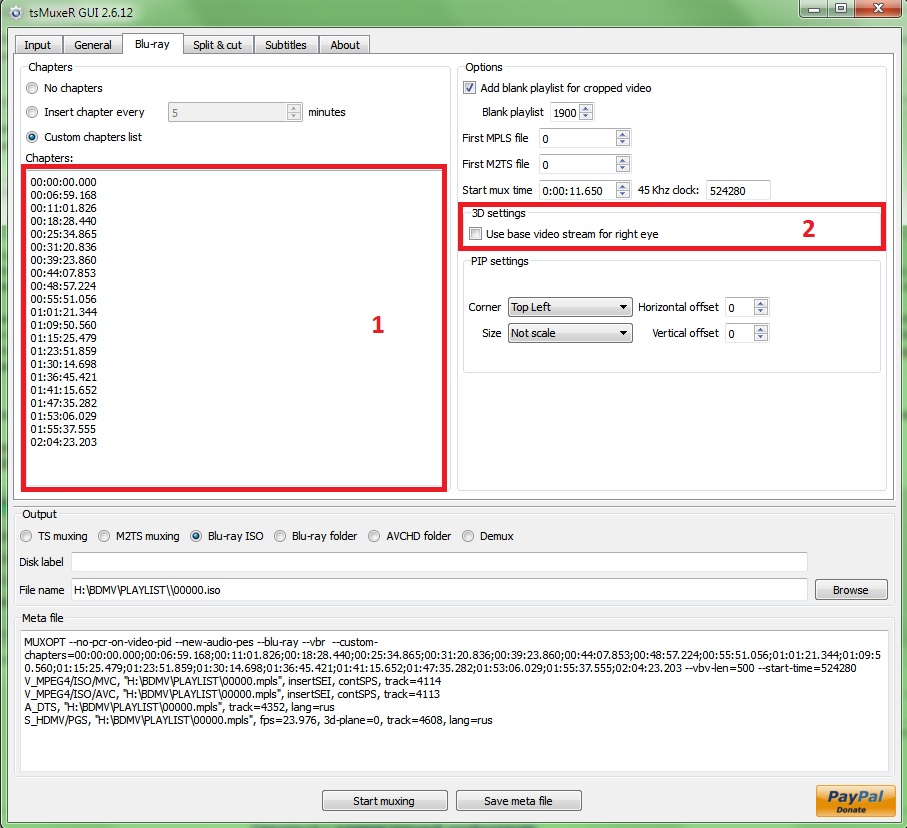907x828 pixels.
Task: Click chapter entry 00:44:07.853
Action: tap(64, 273)
